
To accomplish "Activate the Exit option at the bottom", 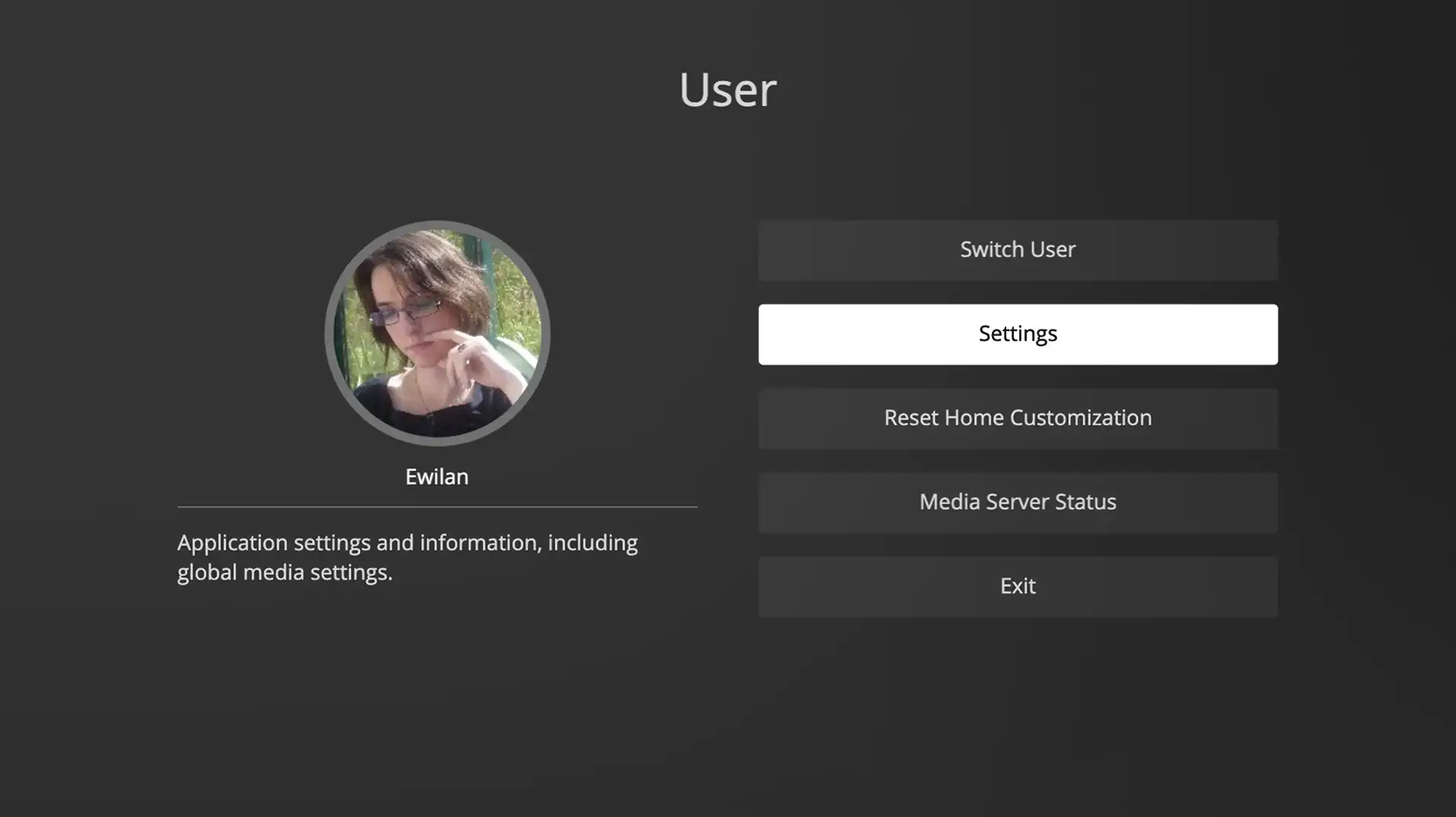I will (x=1017, y=586).
